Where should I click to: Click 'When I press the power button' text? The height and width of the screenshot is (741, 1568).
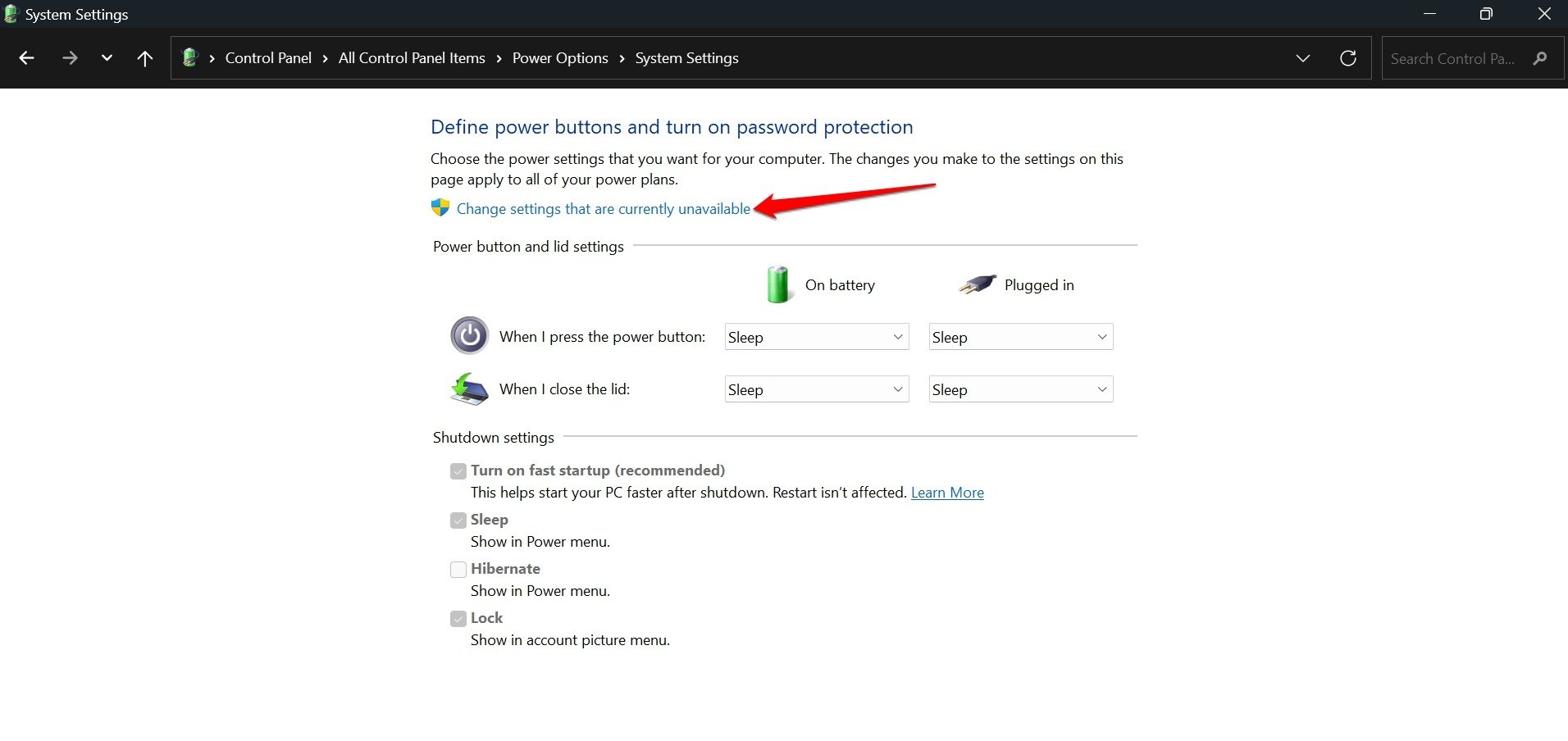602,337
